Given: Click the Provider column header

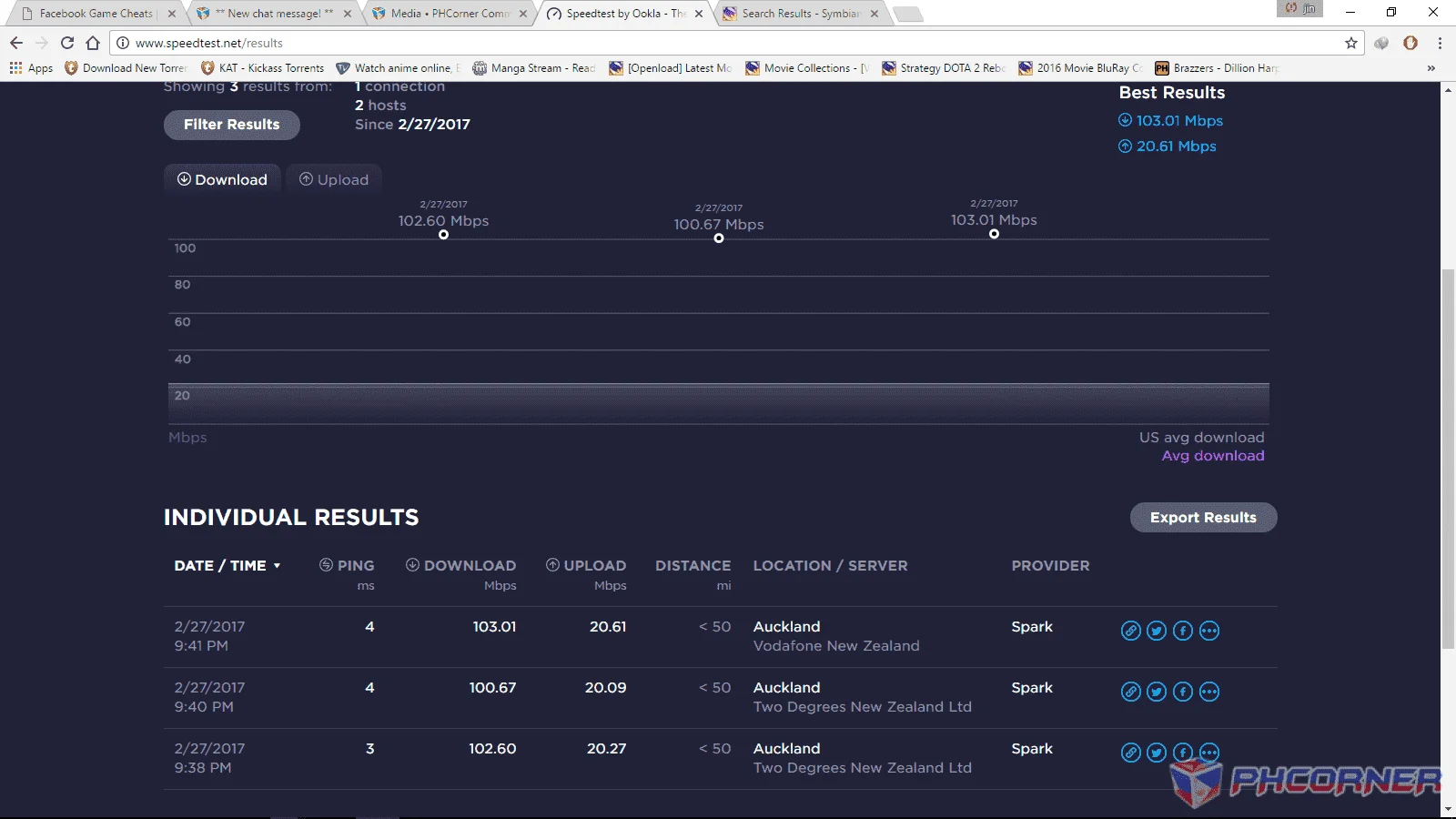Looking at the screenshot, I should 1050,566.
